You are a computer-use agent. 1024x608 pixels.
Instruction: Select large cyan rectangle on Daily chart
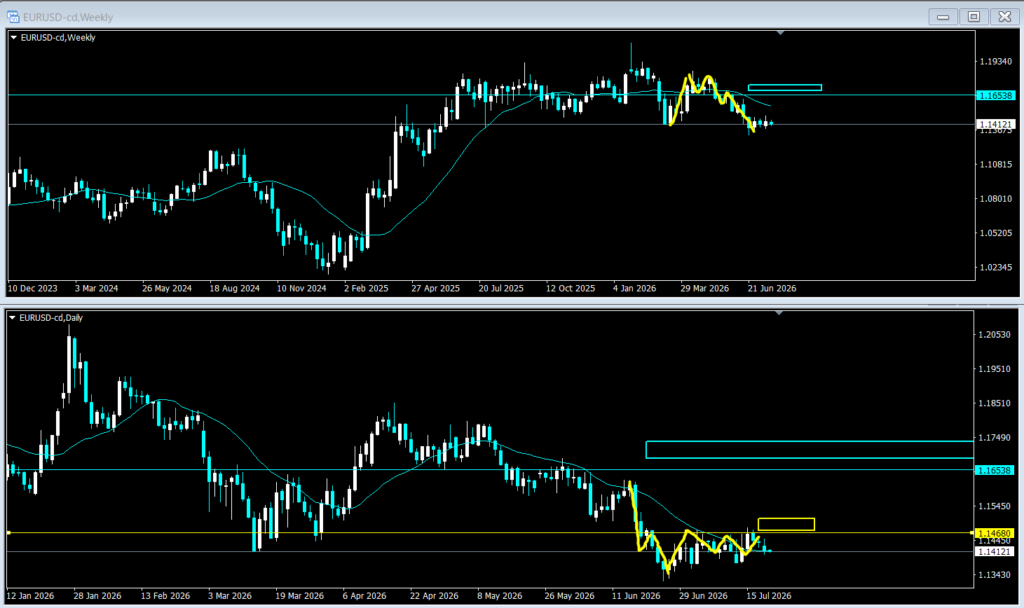809,450
